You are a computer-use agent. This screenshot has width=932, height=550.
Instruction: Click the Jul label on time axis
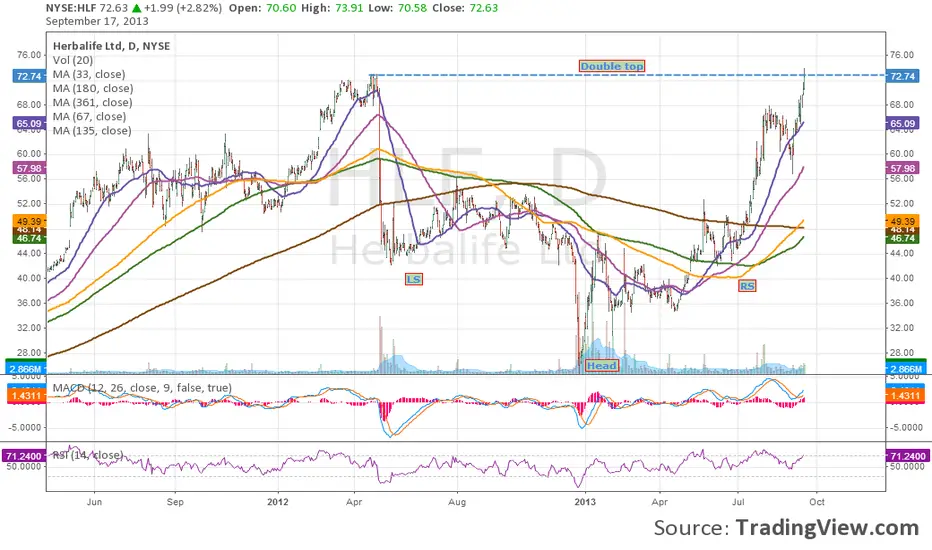point(738,502)
